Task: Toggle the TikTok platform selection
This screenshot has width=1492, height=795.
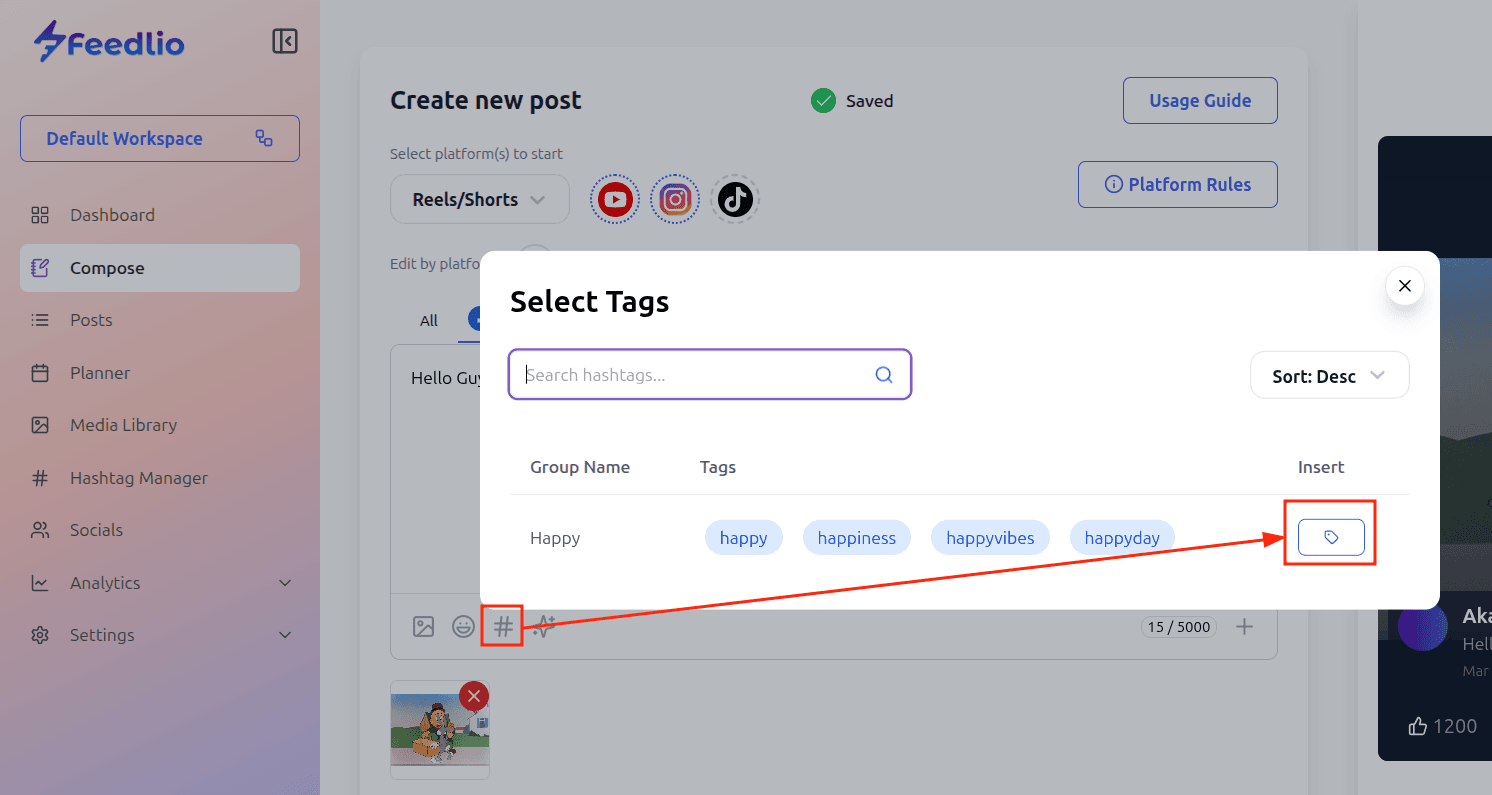Action: point(735,200)
